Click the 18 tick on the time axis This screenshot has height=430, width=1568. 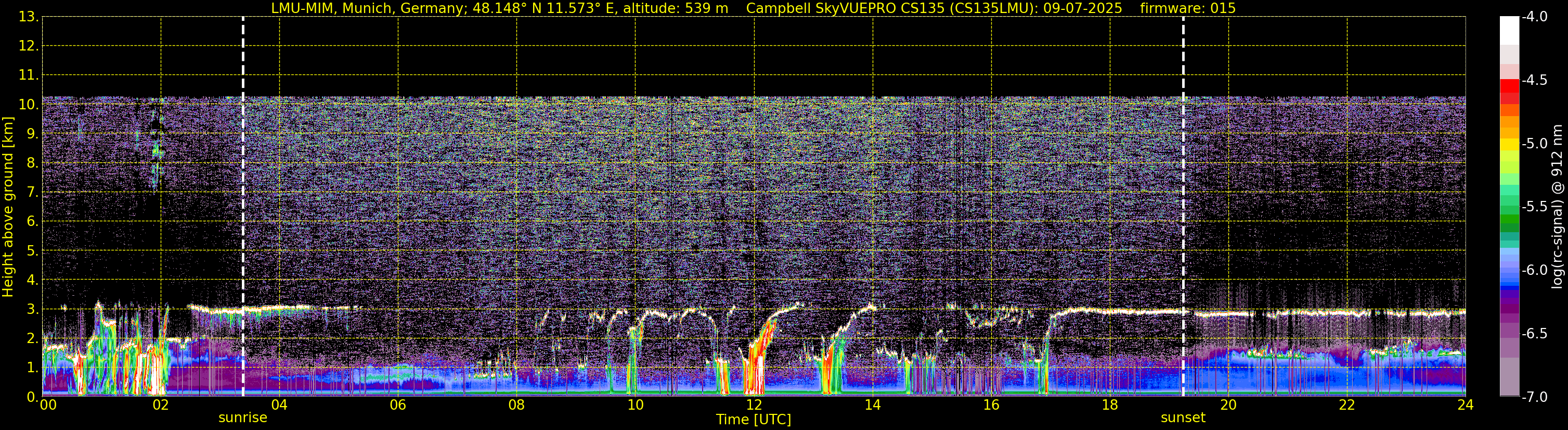[x=1109, y=405]
